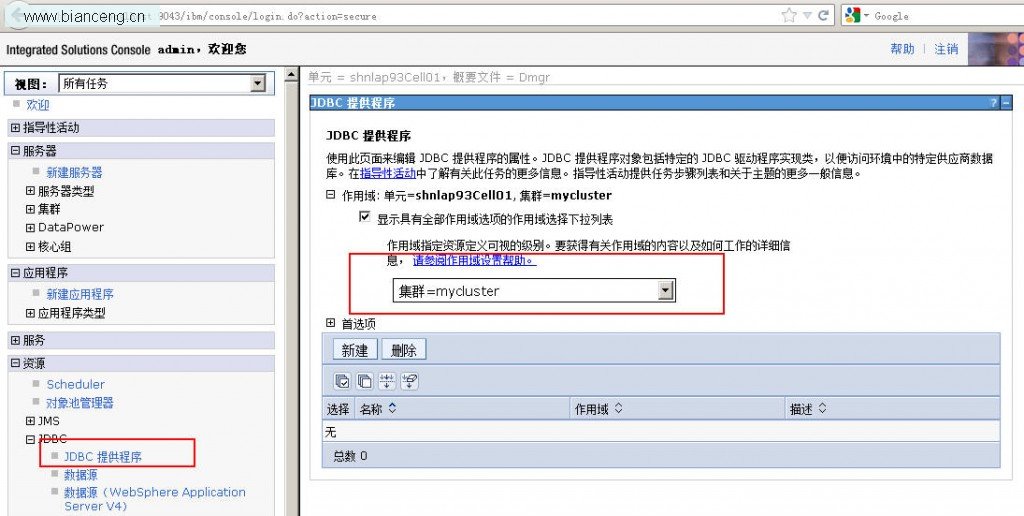The width and height of the screenshot is (1024, 516).
Task: Click the browser bookmark star icon
Action: 789,15
